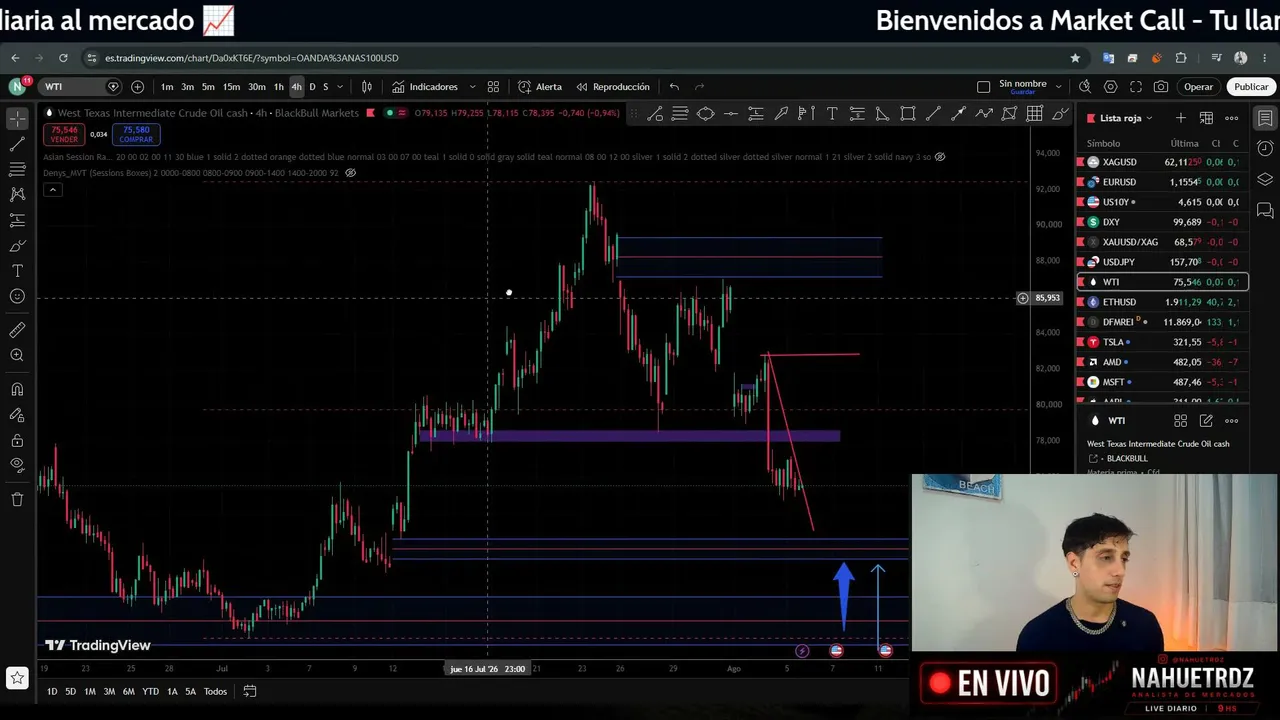Redo the last chart action
Screen dimensions: 1280x720
[699, 87]
